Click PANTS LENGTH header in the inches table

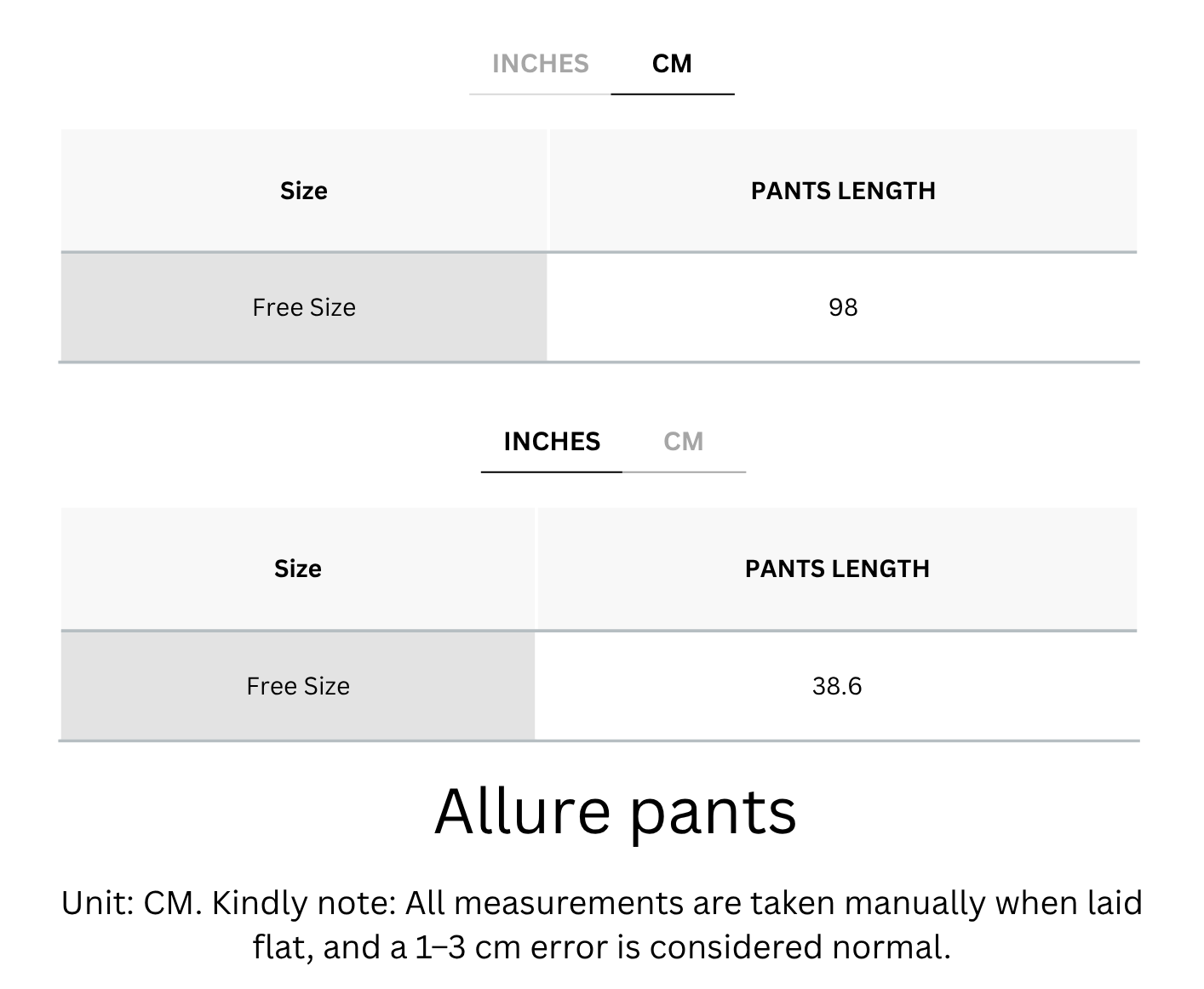tap(837, 569)
